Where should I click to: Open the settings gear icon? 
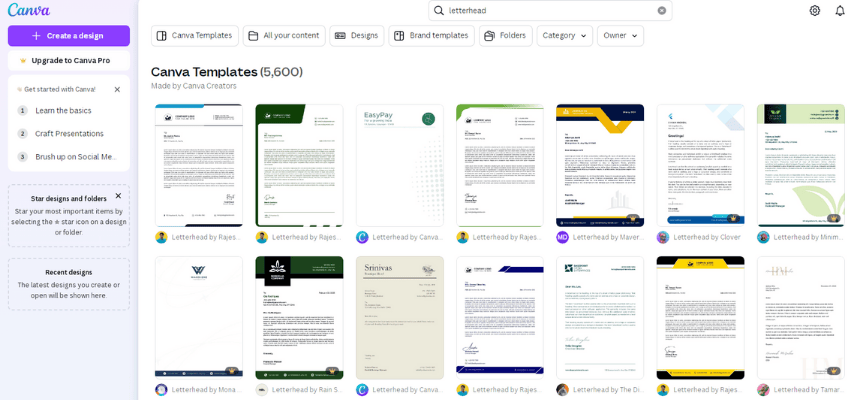pyautogui.click(x=814, y=10)
